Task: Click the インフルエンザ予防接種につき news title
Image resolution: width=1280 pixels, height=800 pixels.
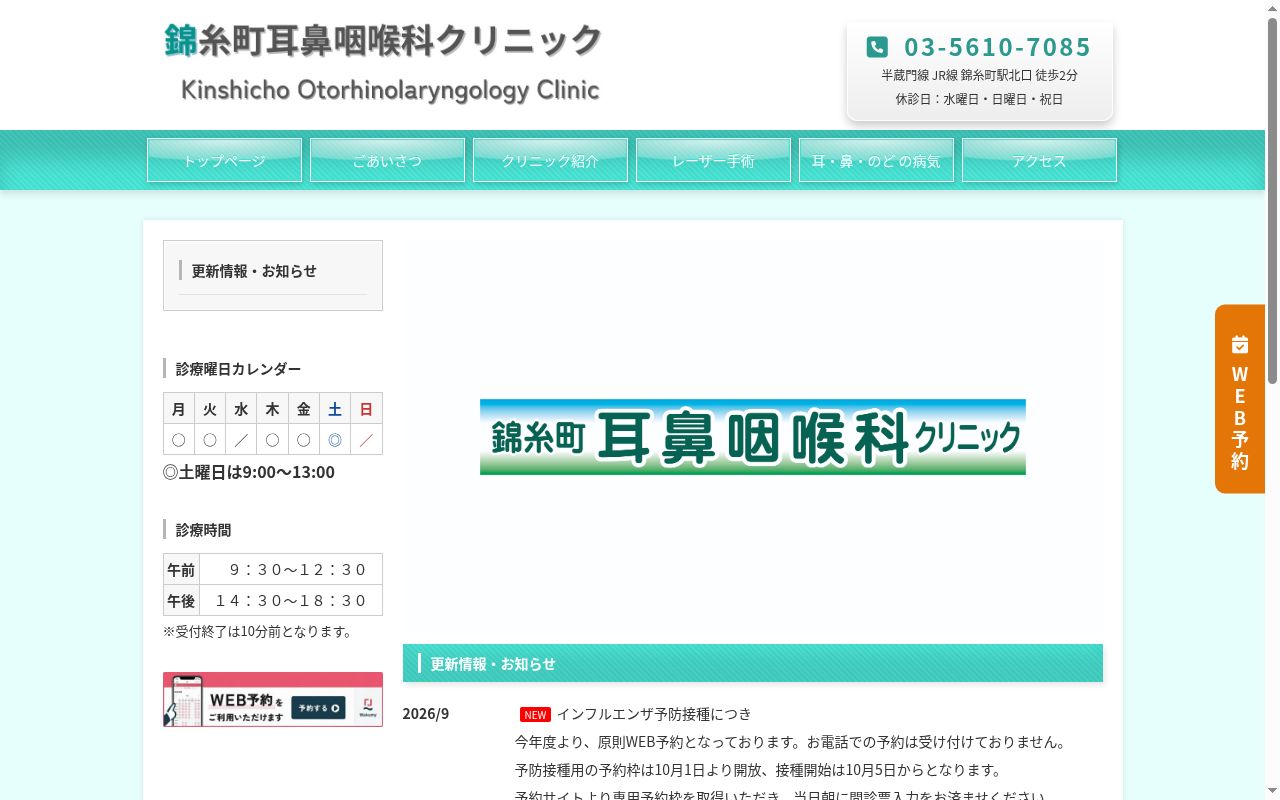Action: coord(654,713)
